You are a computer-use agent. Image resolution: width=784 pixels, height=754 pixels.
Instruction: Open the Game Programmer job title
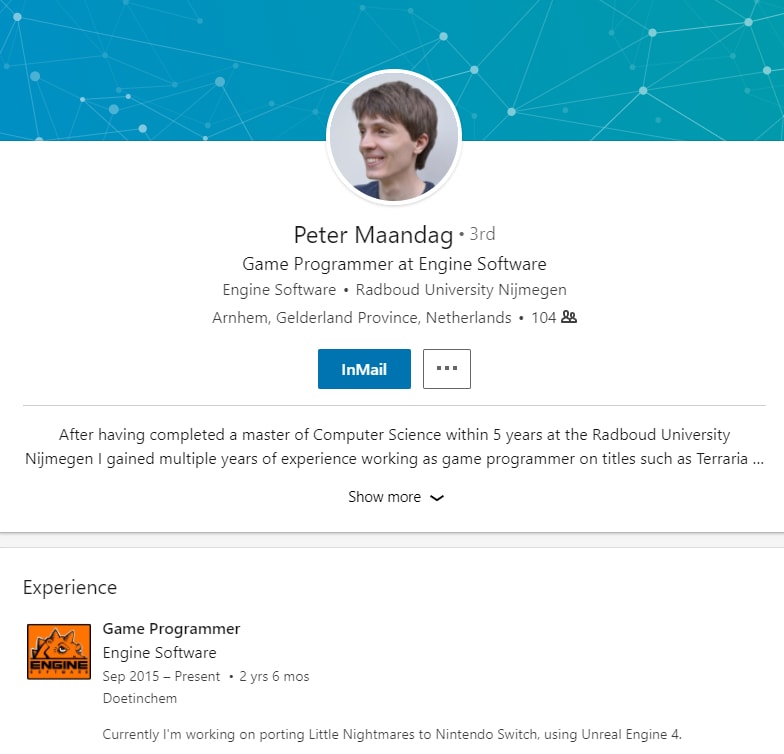click(x=172, y=629)
